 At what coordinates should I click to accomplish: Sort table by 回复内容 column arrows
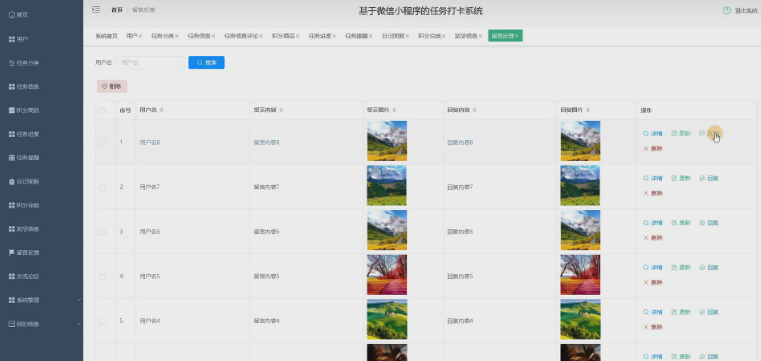point(475,110)
